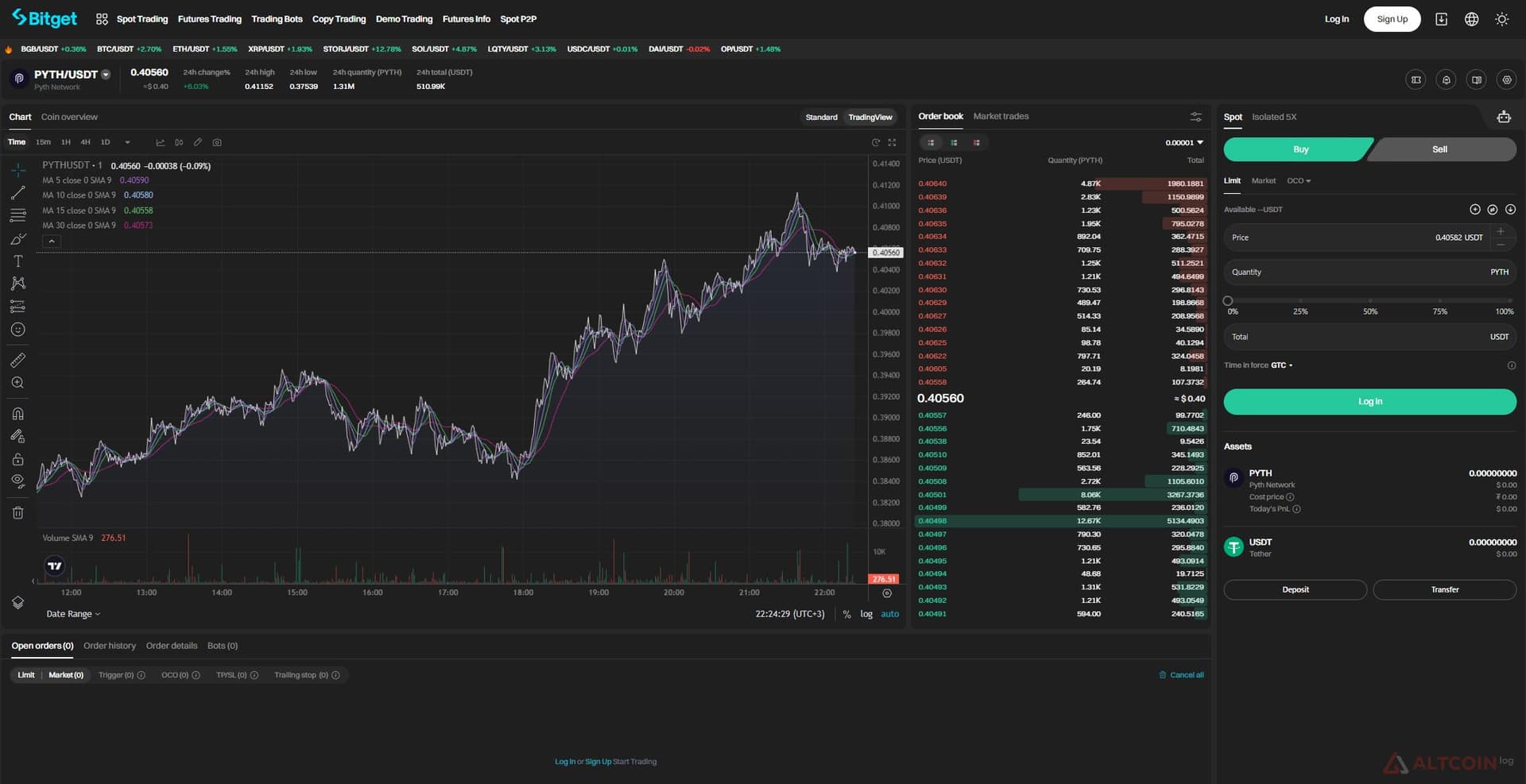
Task: Click Cancel all link
Action: tap(1181, 675)
